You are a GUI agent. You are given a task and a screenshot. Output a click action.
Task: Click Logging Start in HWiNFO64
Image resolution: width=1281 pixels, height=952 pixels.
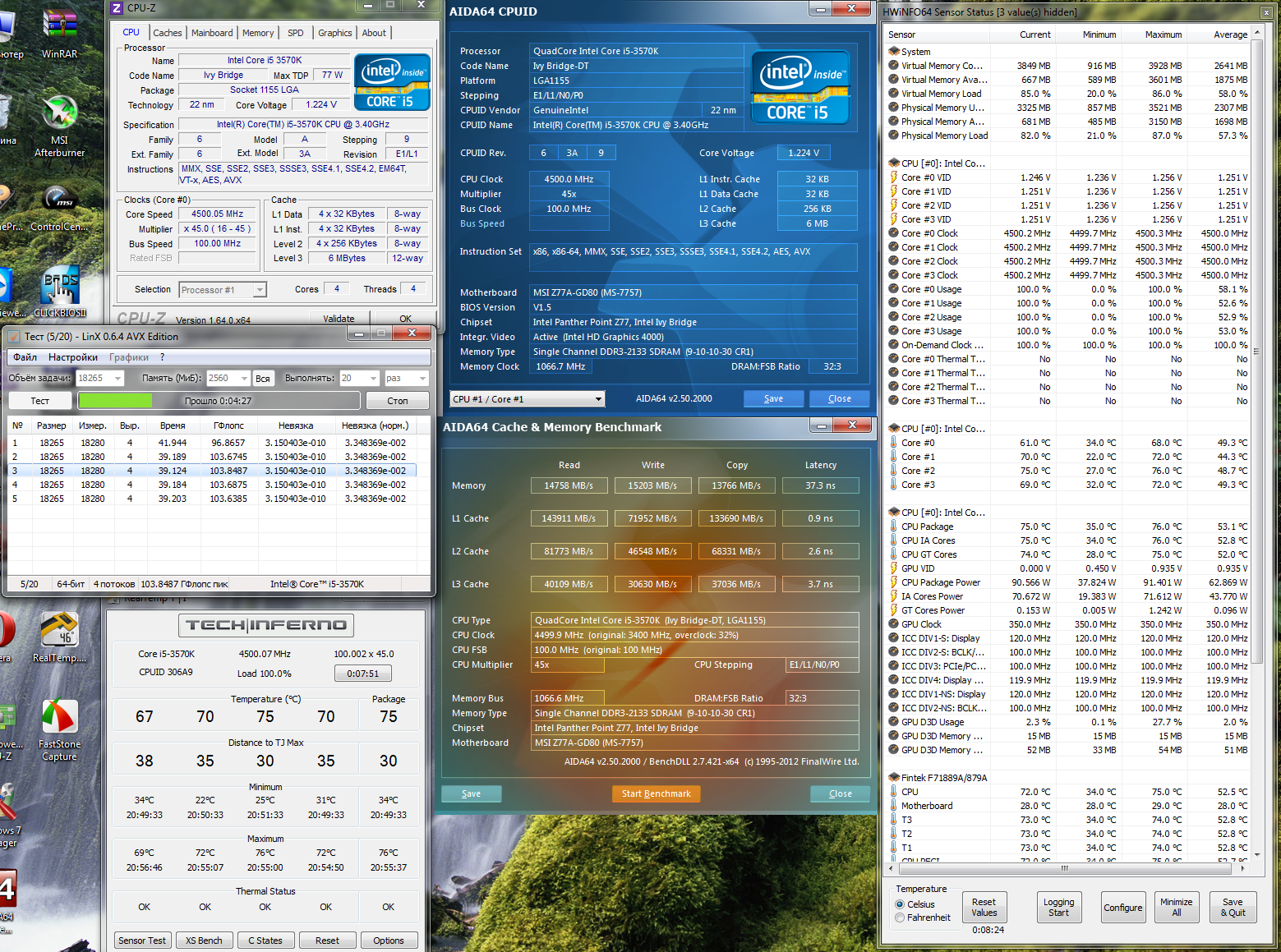pos(1058,907)
